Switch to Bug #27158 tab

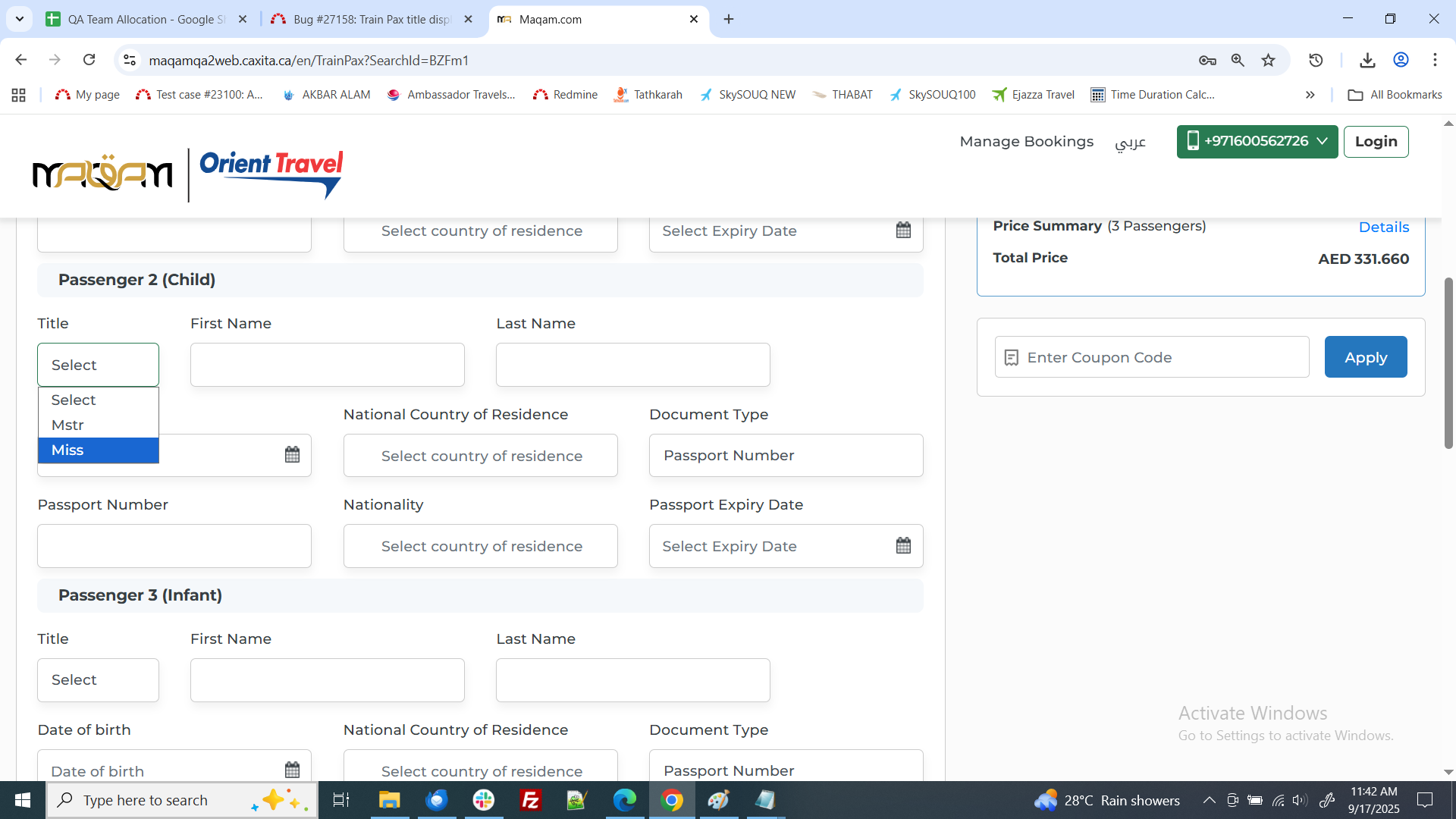(372, 20)
